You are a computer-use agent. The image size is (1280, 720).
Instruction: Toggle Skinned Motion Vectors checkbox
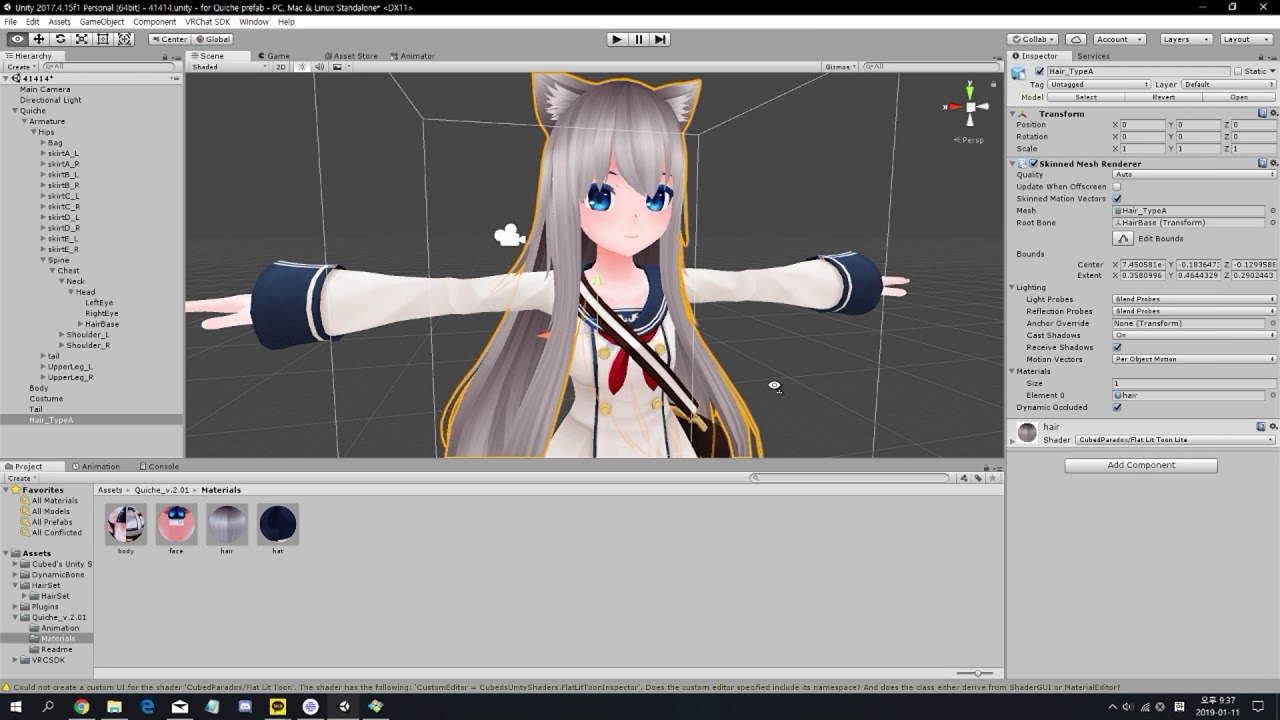click(x=1117, y=199)
